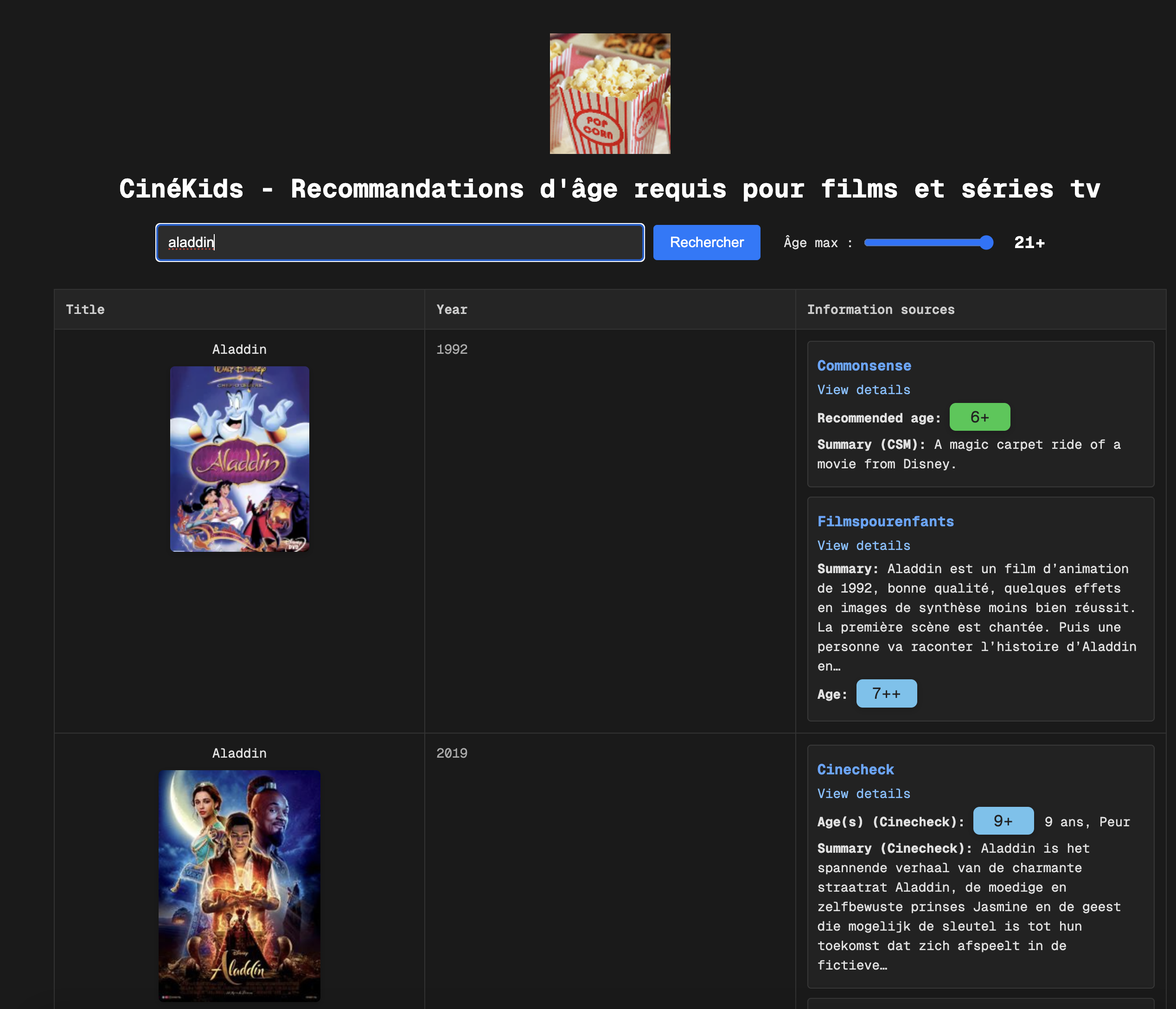1176x1009 pixels.
Task: Open the Cinecheck source link
Action: click(x=855, y=770)
